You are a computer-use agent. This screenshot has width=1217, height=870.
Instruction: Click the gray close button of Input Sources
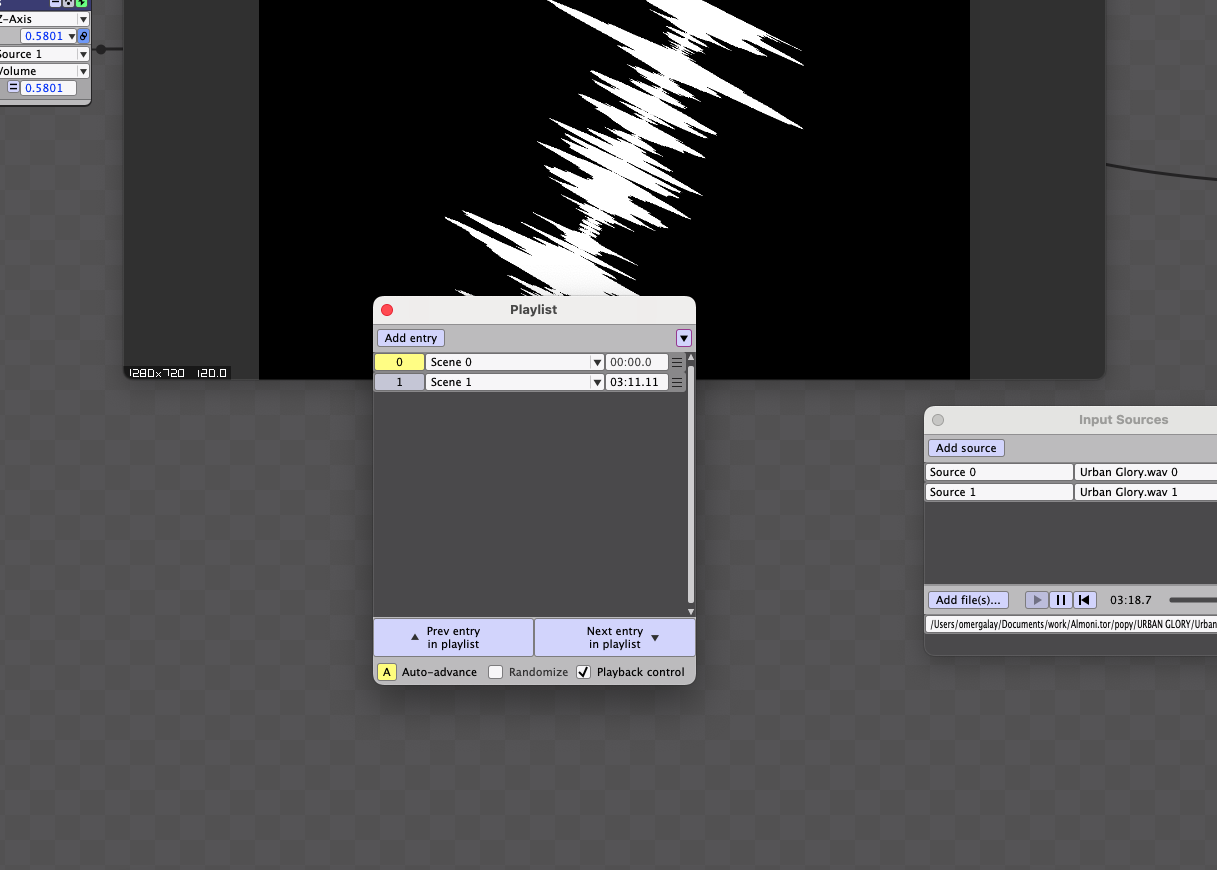pyautogui.click(x=938, y=420)
